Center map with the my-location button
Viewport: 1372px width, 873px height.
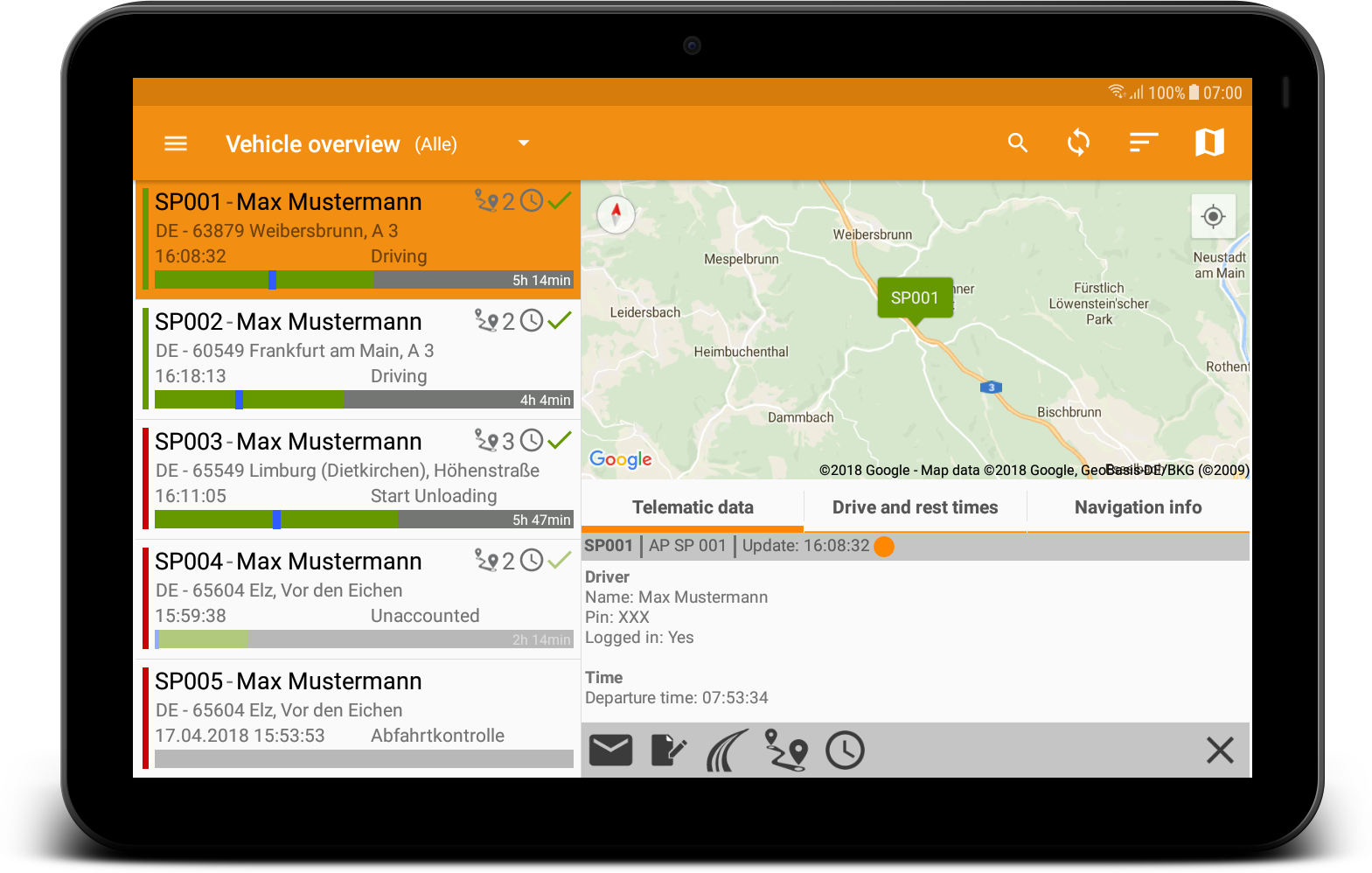tap(1213, 216)
